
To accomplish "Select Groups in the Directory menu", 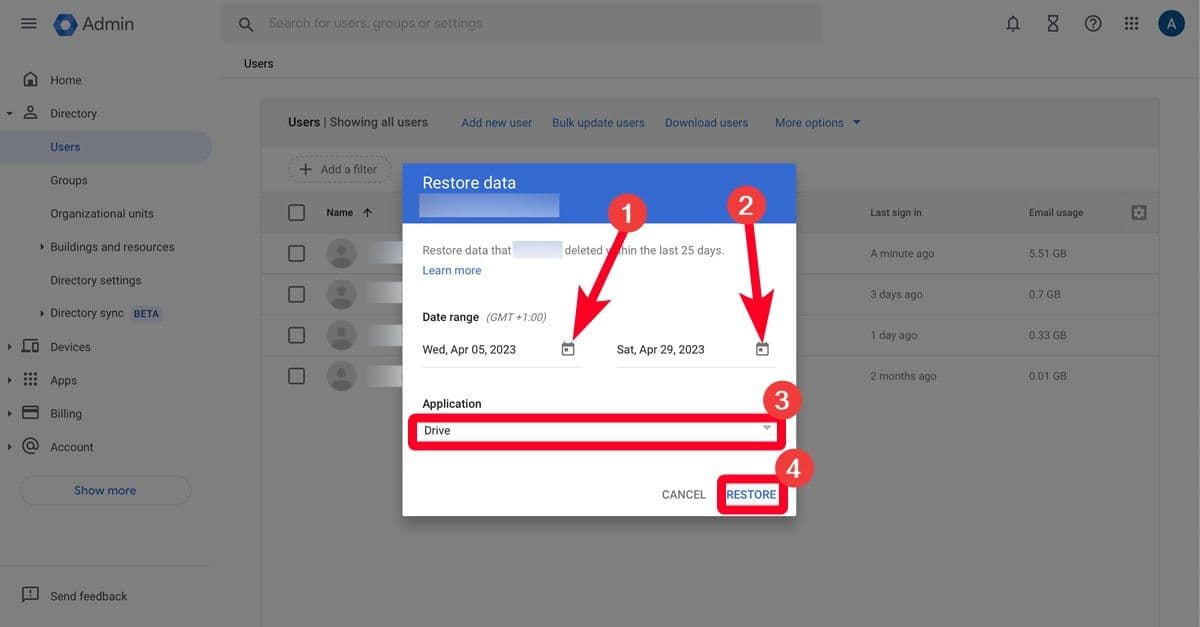I will point(69,180).
